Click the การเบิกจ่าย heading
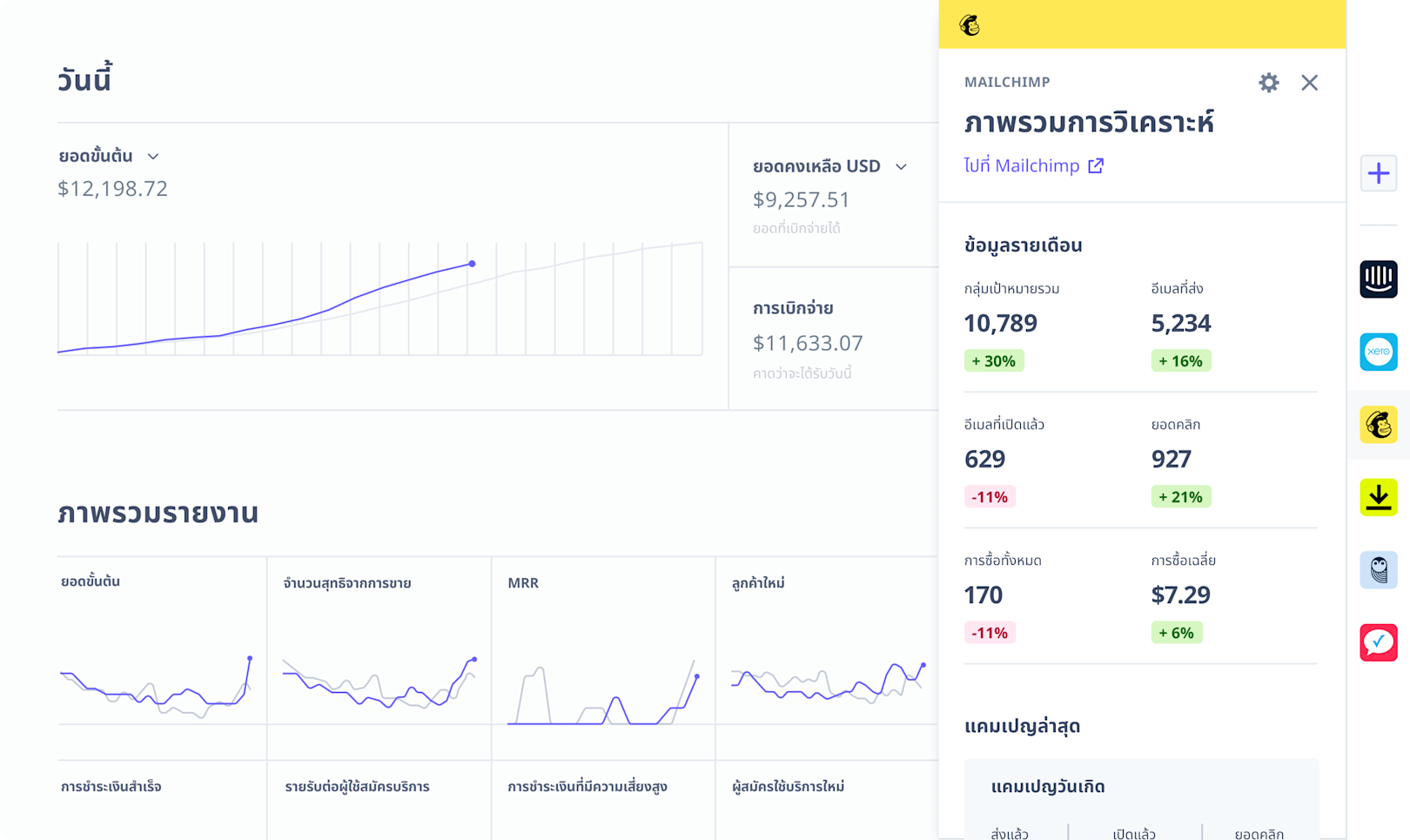1410x840 pixels. pyautogui.click(x=793, y=308)
